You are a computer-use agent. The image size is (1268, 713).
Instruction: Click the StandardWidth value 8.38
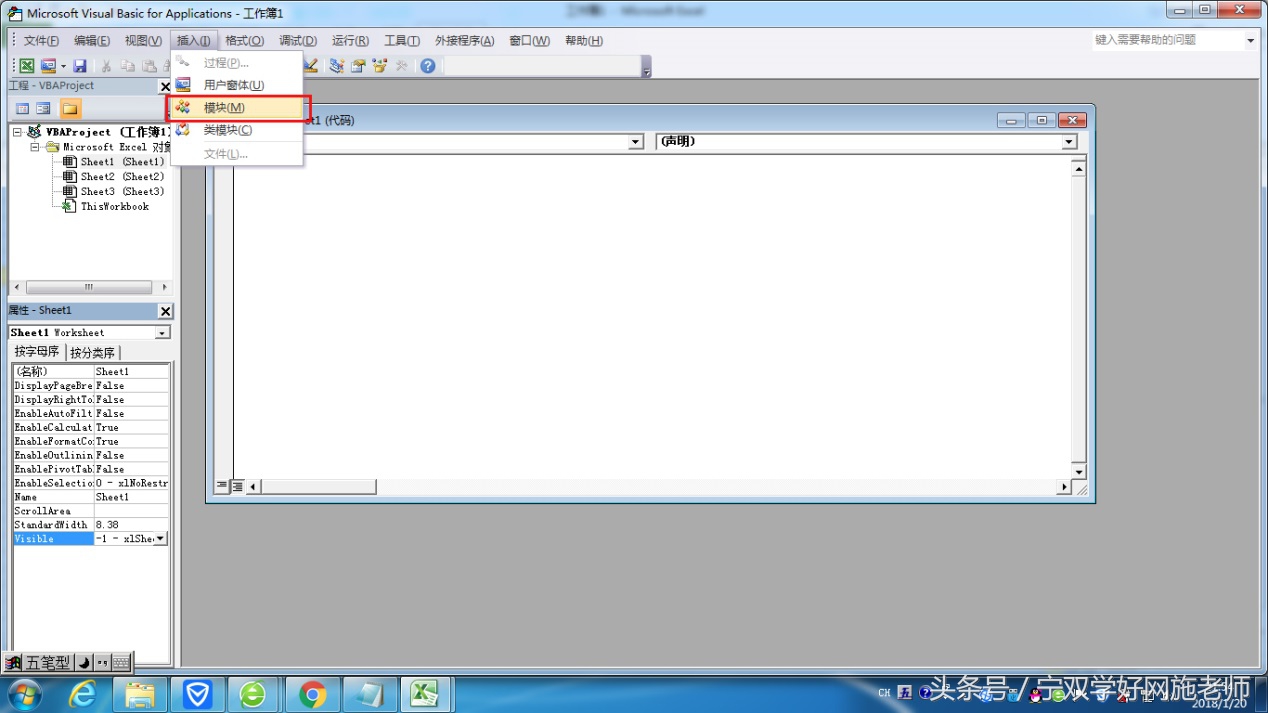[131, 524]
